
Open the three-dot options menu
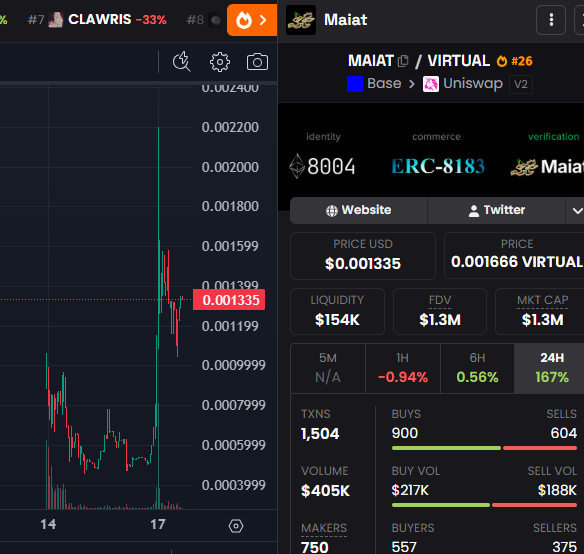[551, 20]
